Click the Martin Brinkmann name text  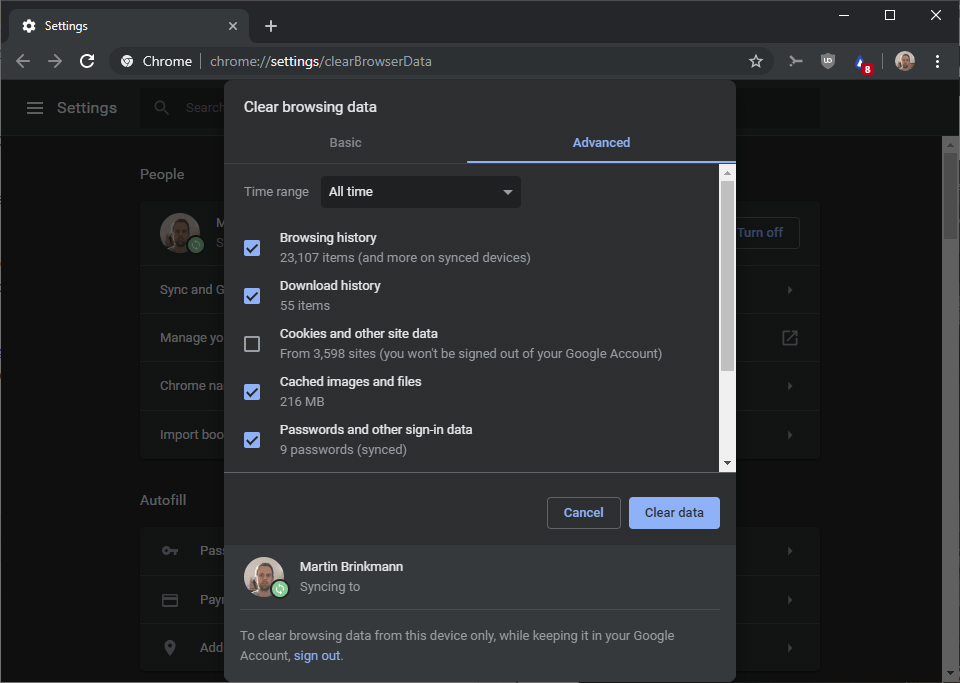point(351,567)
